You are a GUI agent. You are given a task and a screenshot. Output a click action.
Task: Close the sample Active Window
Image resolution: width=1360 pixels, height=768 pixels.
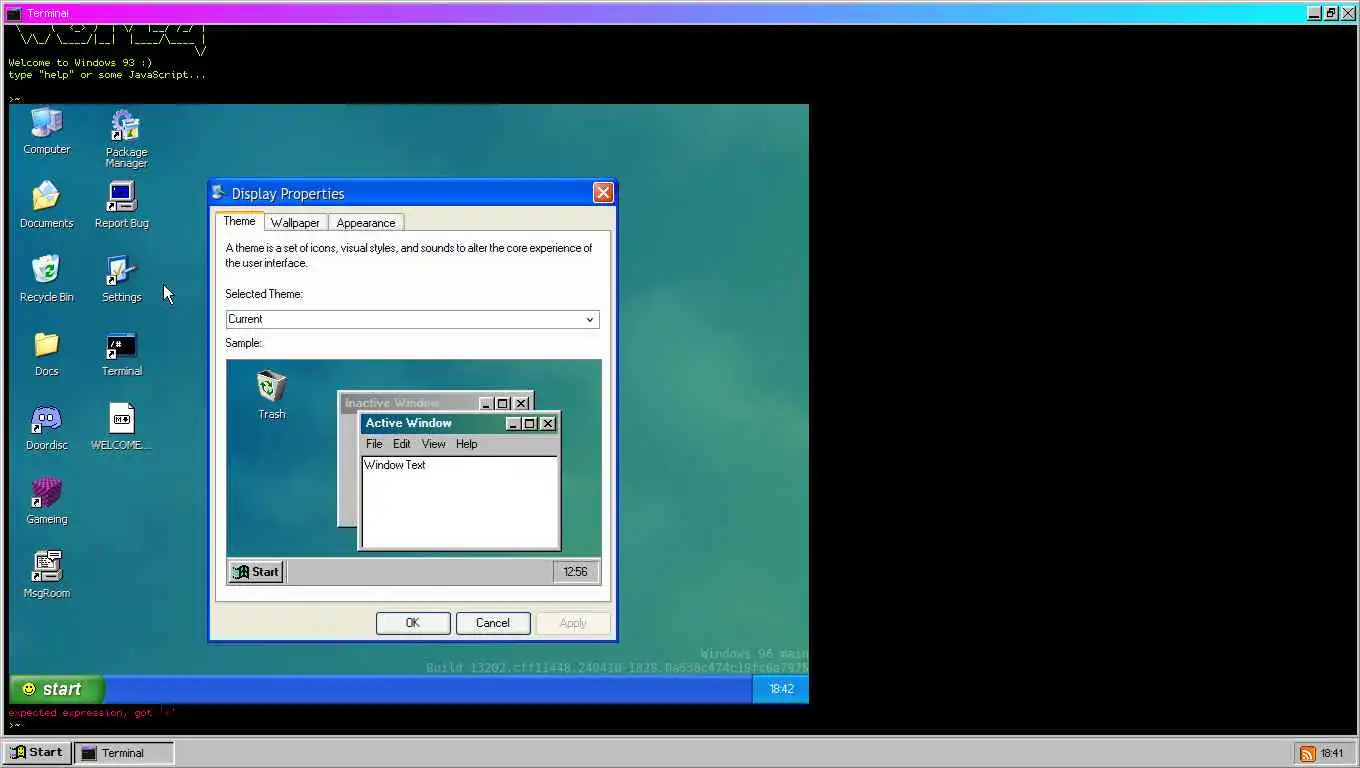pos(547,424)
